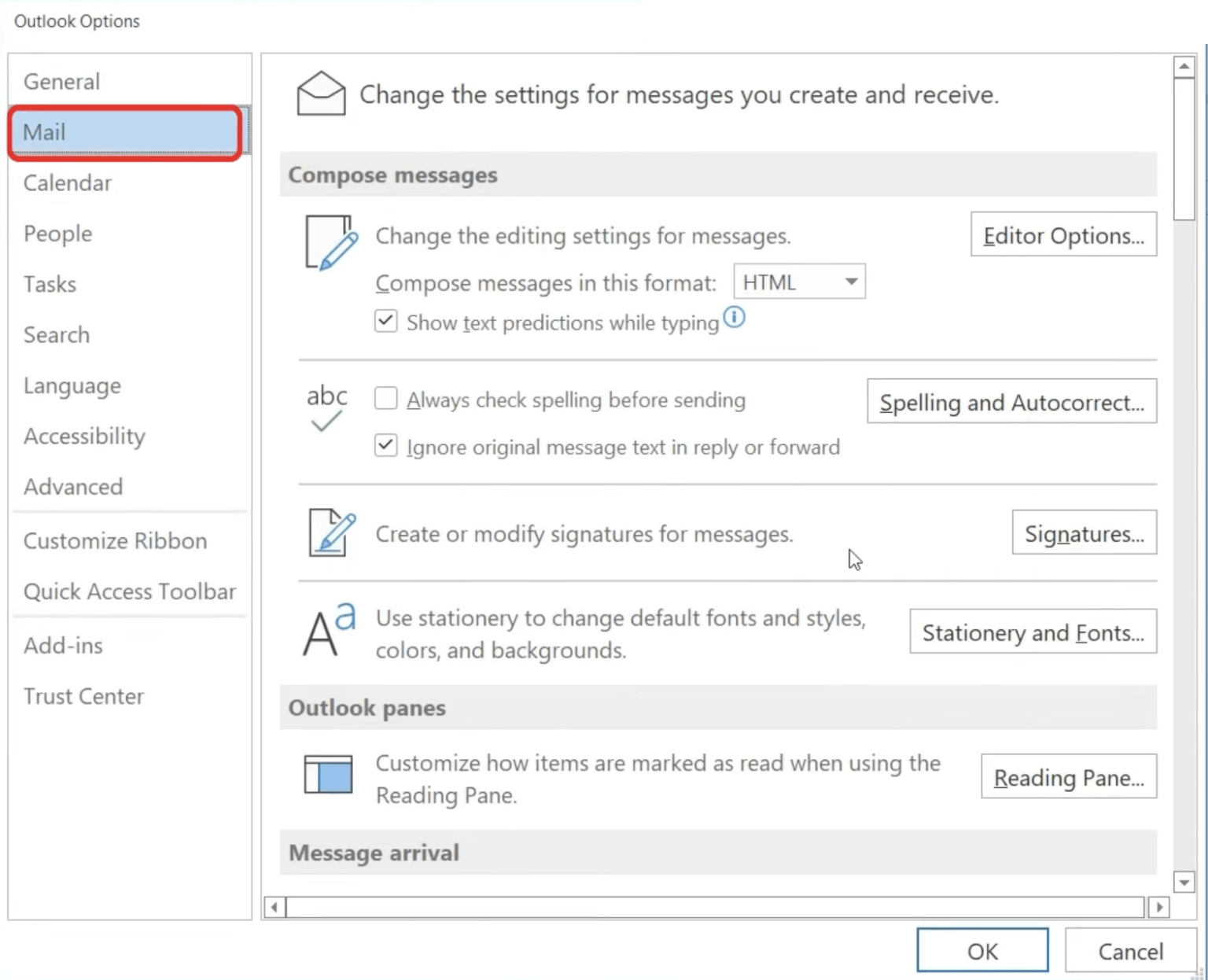The height and width of the screenshot is (980, 1208).
Task: Click the scrollbar down arrow
Action: [x=1185, y=882]
